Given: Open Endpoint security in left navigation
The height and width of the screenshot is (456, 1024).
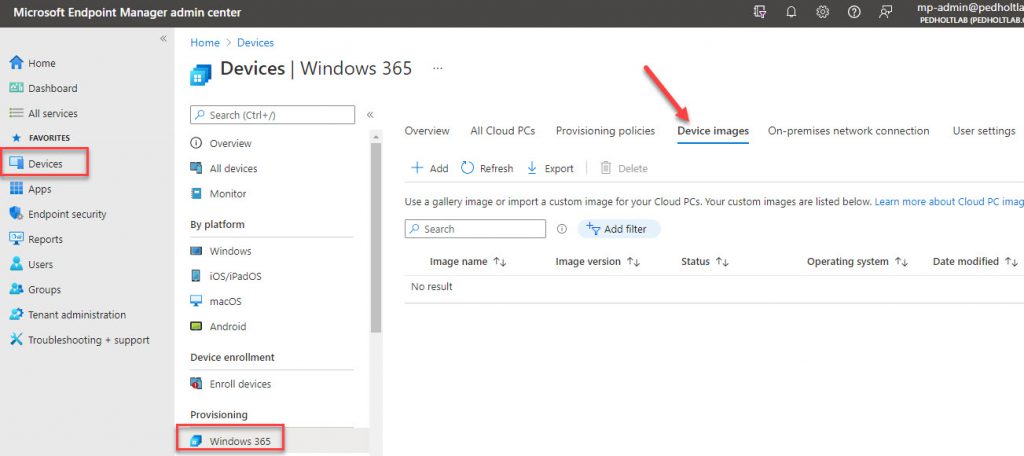Looking at the screenshot, I should tap(67, 214).
